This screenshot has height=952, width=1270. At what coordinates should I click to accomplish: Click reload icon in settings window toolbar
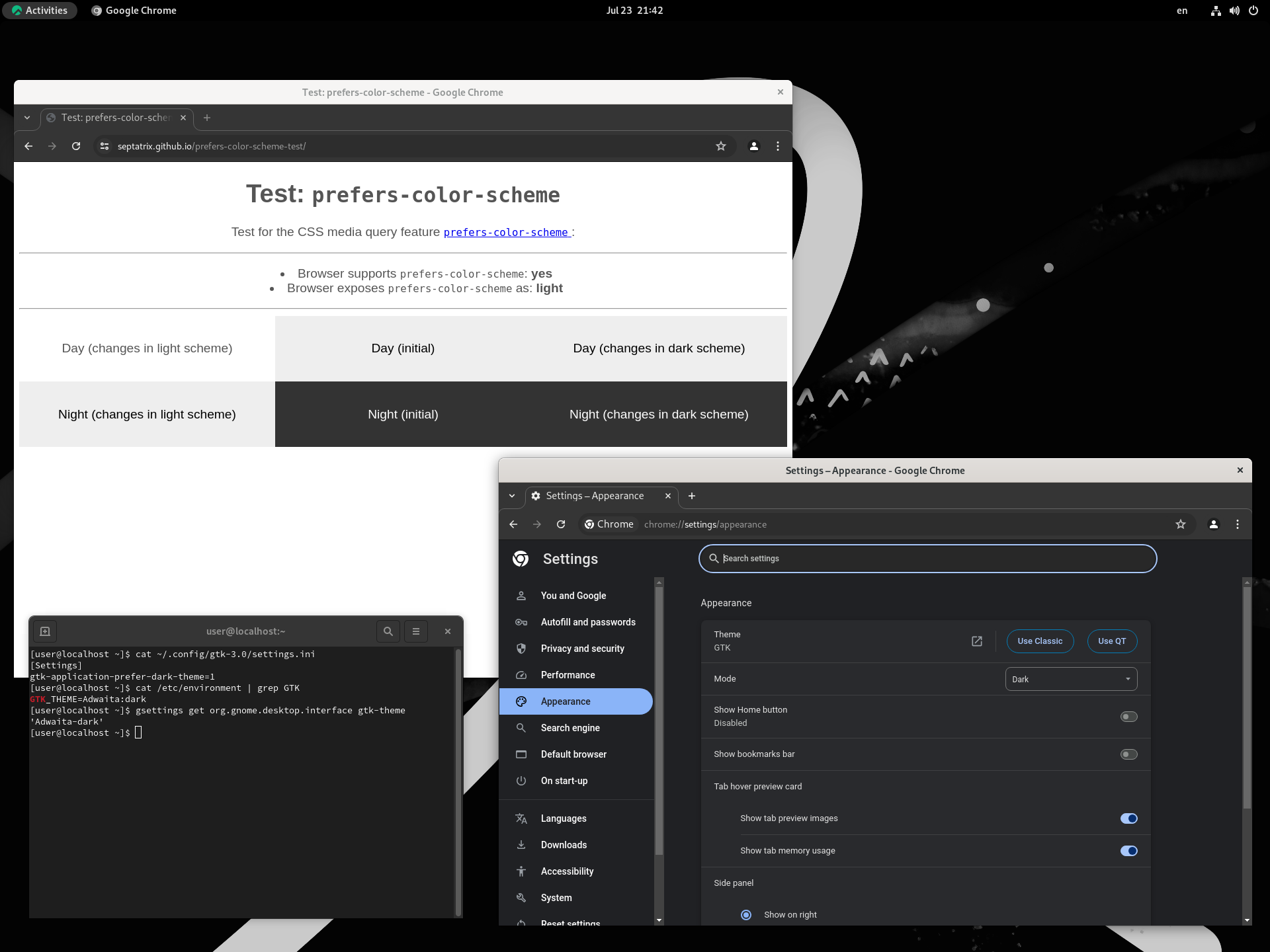tap(561, 524)
